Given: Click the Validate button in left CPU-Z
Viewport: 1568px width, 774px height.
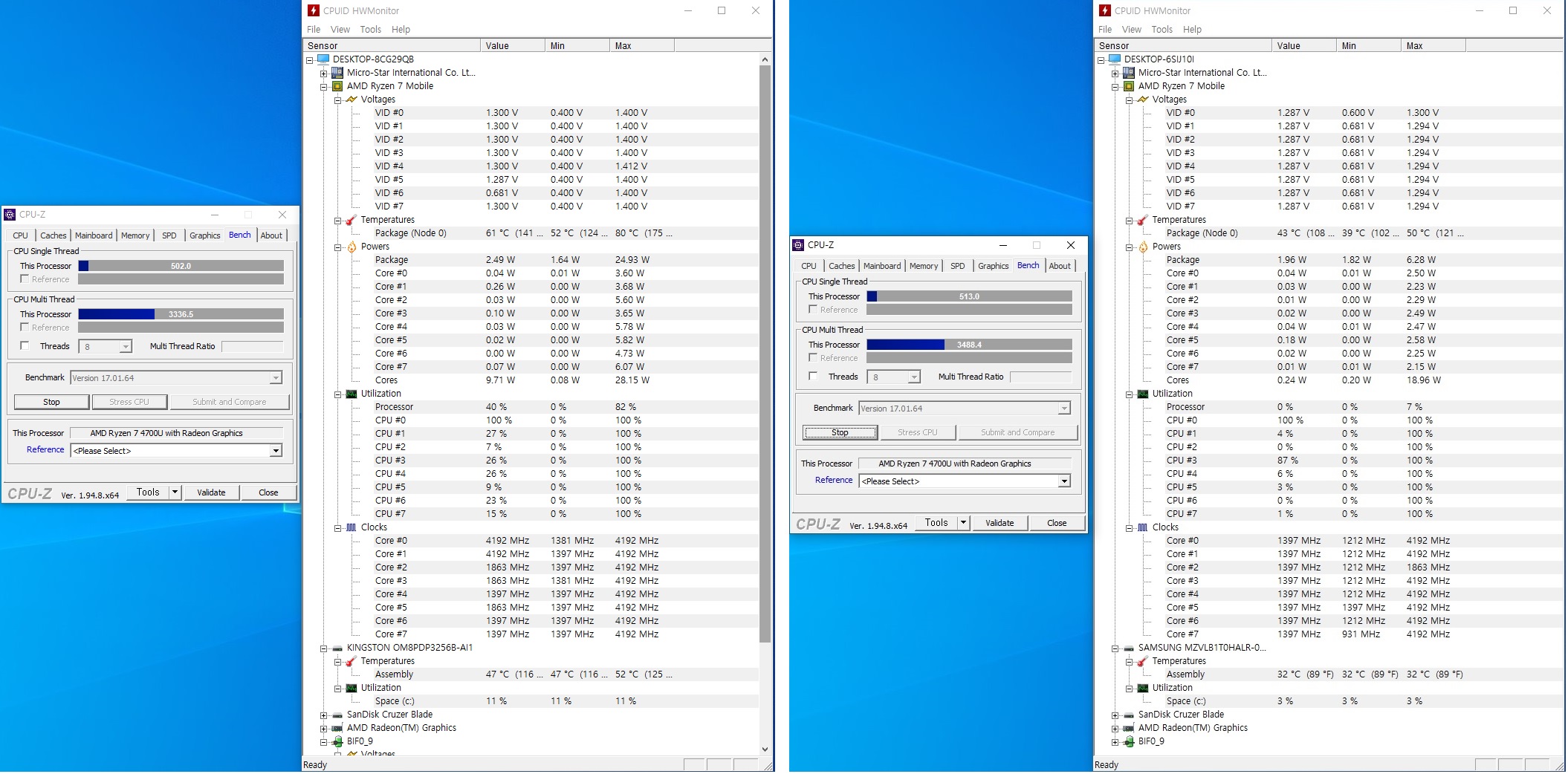Looking at the screenshot, I should [211, 492].
